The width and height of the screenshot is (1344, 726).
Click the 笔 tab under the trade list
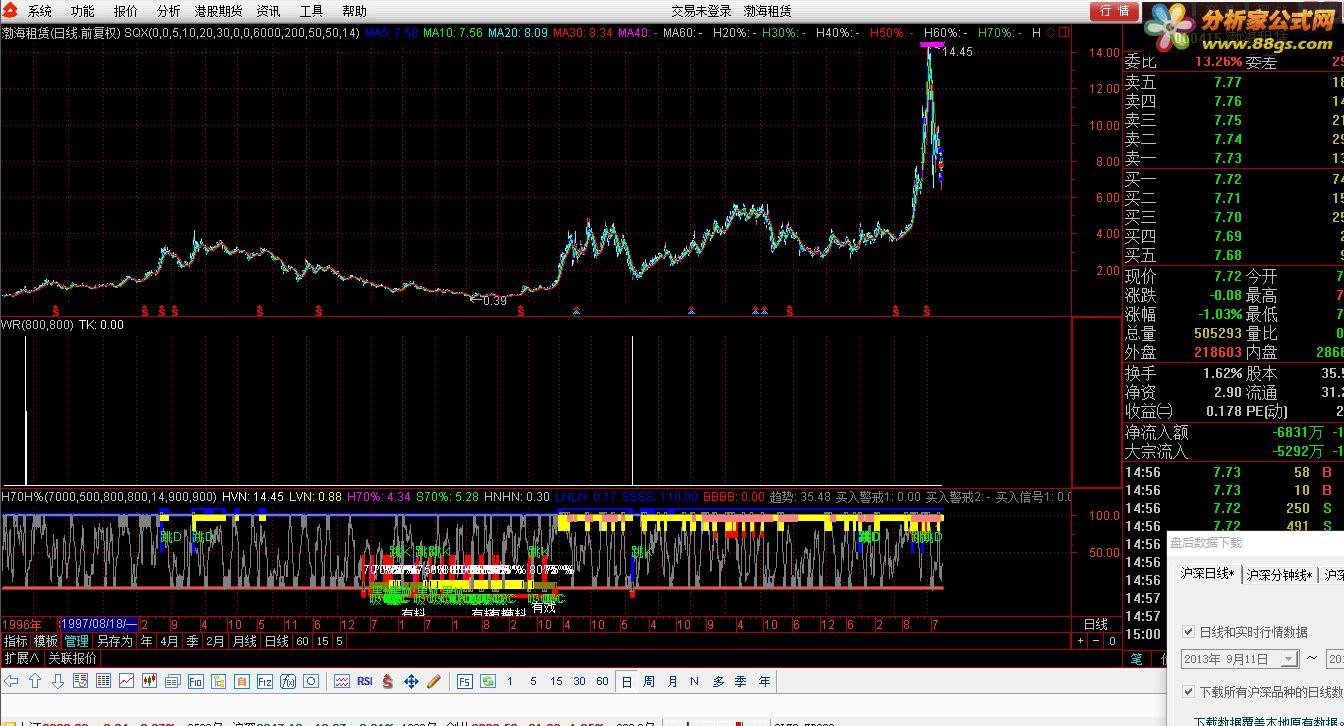[1137, 659]
